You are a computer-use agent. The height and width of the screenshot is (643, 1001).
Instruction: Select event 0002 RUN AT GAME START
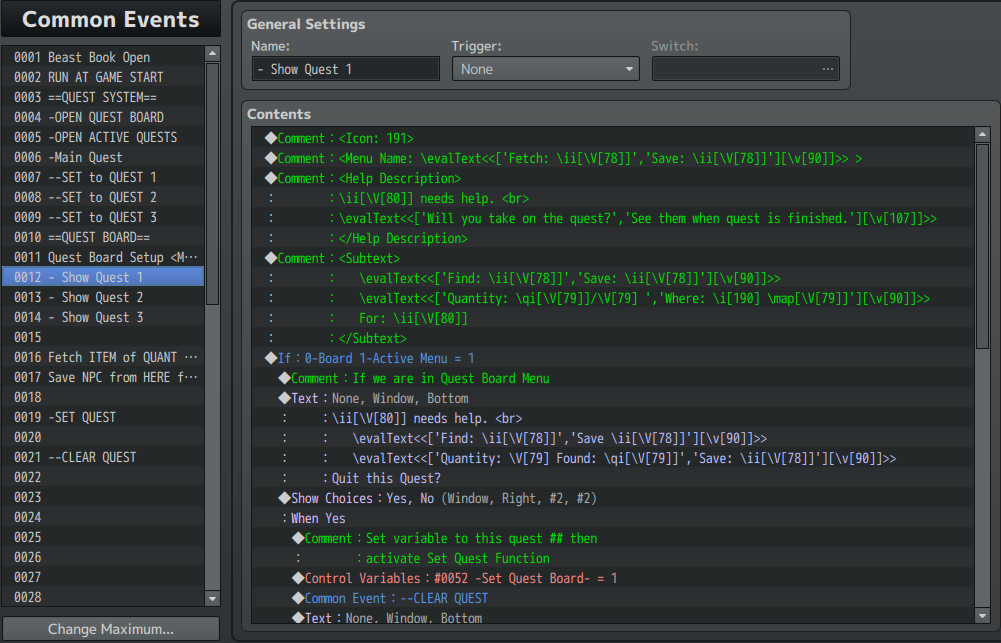pos(105,77)
